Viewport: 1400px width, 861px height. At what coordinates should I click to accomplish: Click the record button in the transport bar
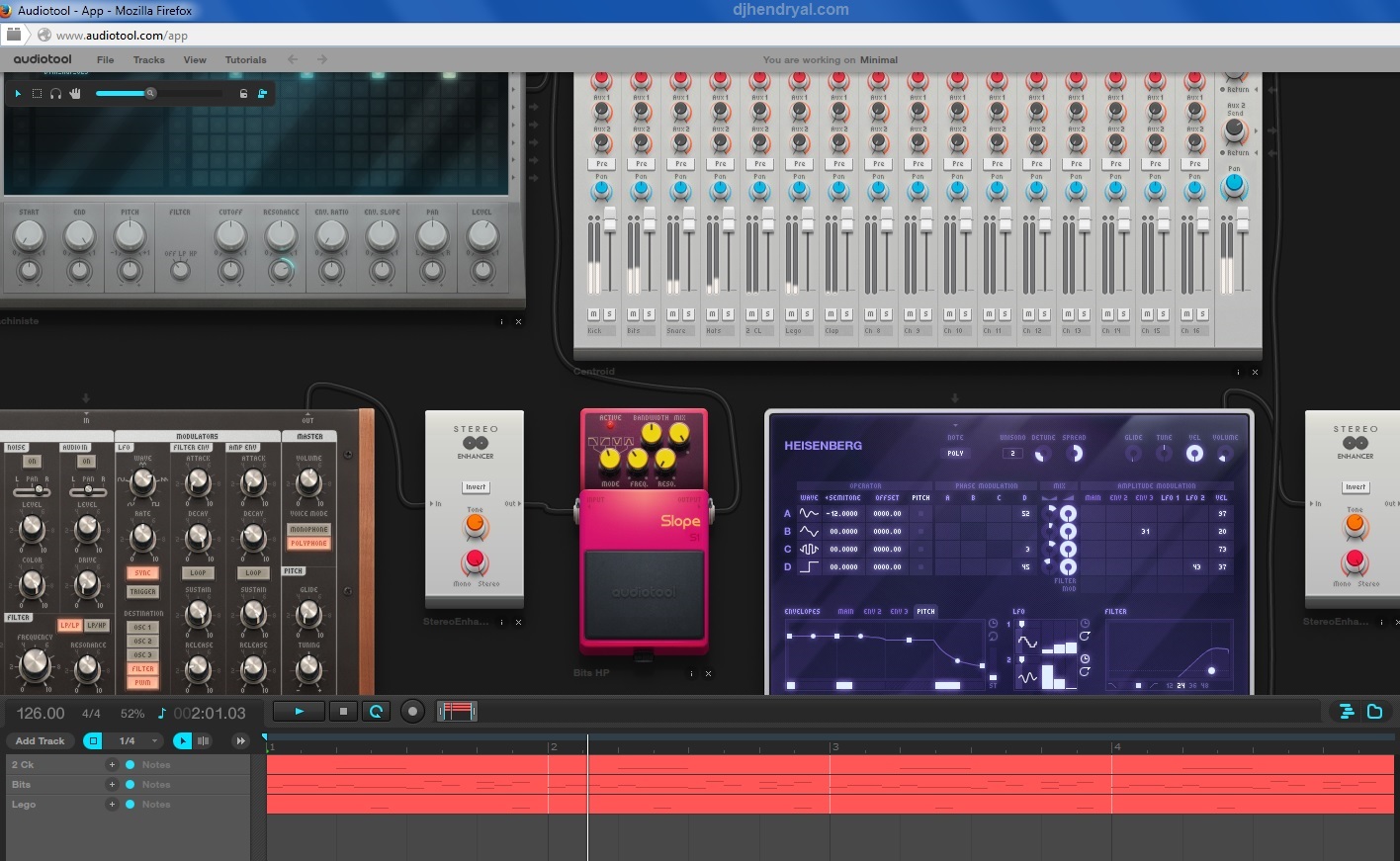pyautogui.click(x=412, y=711)
